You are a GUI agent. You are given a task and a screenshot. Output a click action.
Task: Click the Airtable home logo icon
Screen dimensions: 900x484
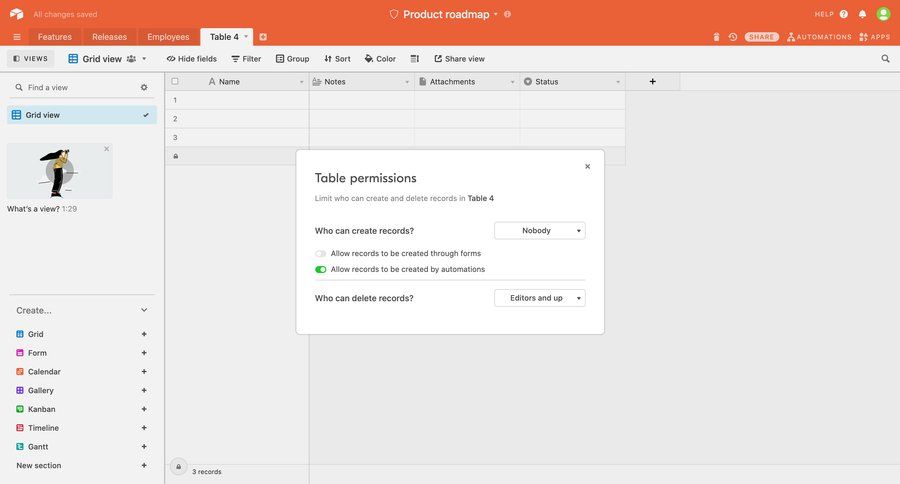16,14
